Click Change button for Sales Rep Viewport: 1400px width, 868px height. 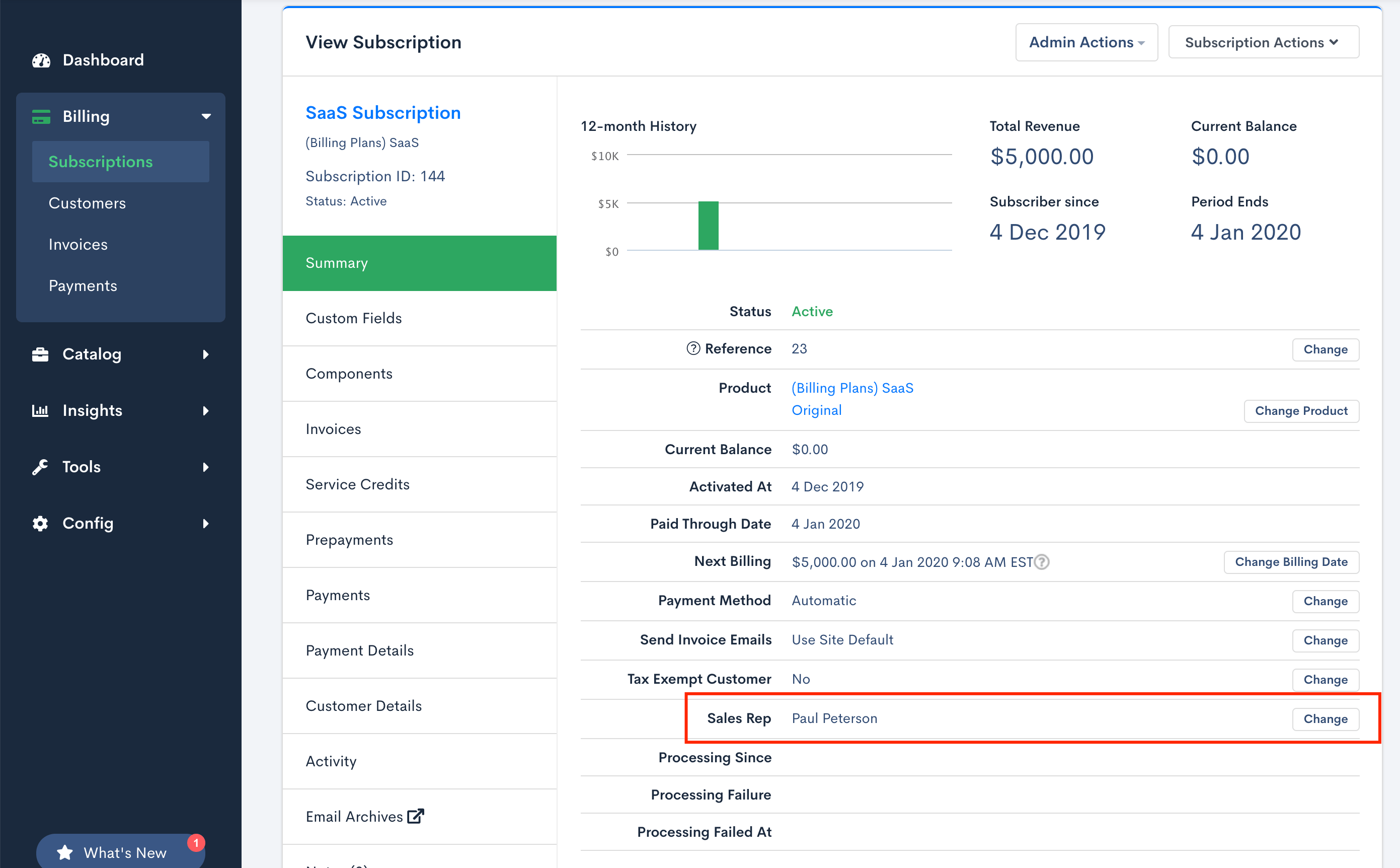click(1325, 719)
